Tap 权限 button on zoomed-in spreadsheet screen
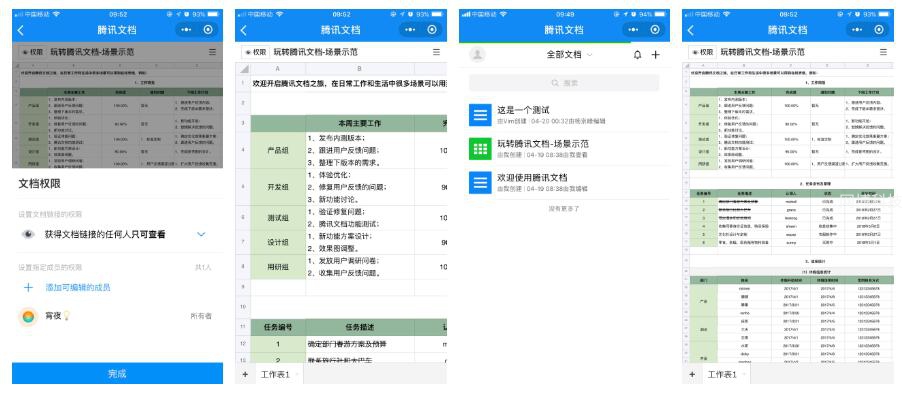905x400 pixels. [255, 52]
